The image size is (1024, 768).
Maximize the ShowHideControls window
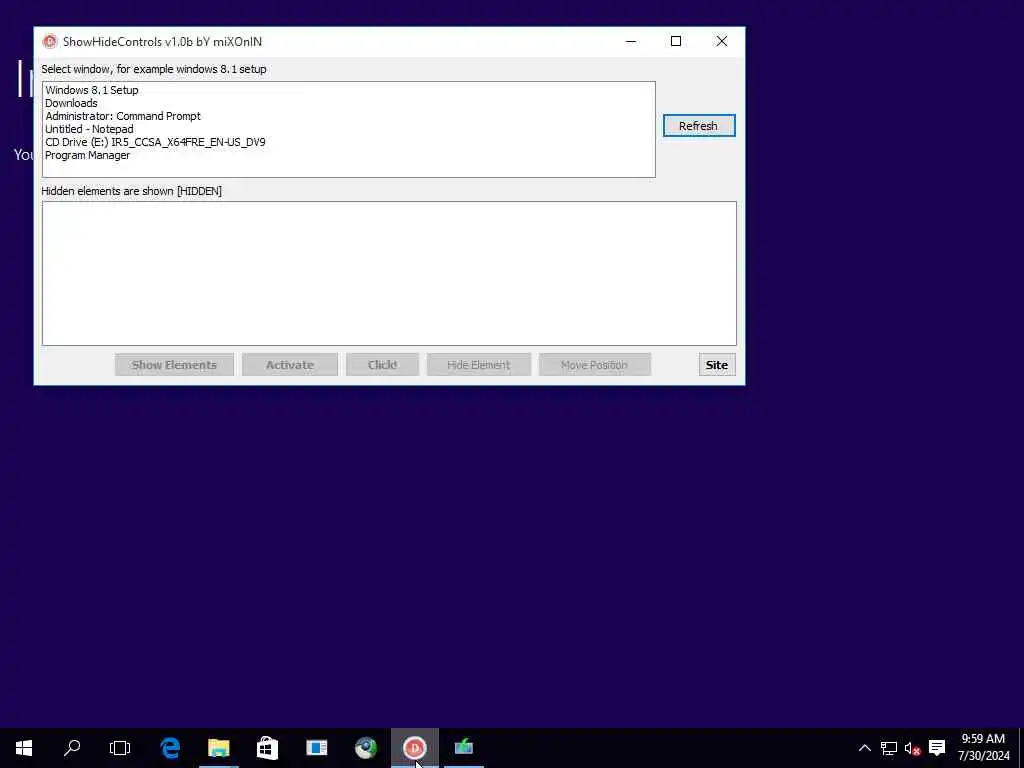coord(676,42)
